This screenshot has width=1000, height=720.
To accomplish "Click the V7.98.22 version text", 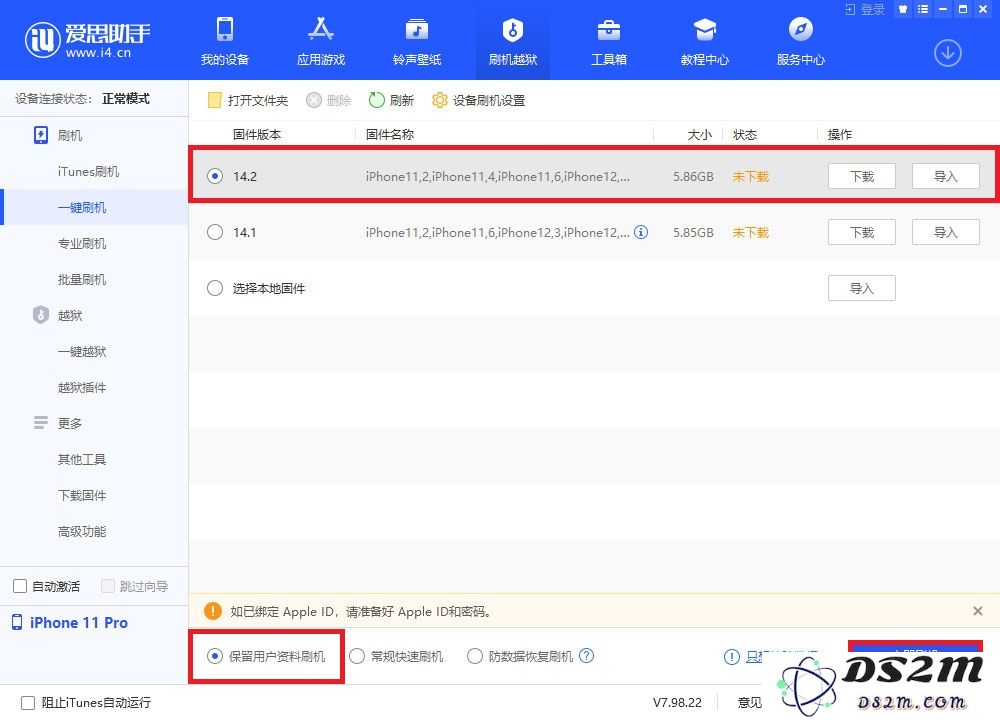I will pos(677,702).
